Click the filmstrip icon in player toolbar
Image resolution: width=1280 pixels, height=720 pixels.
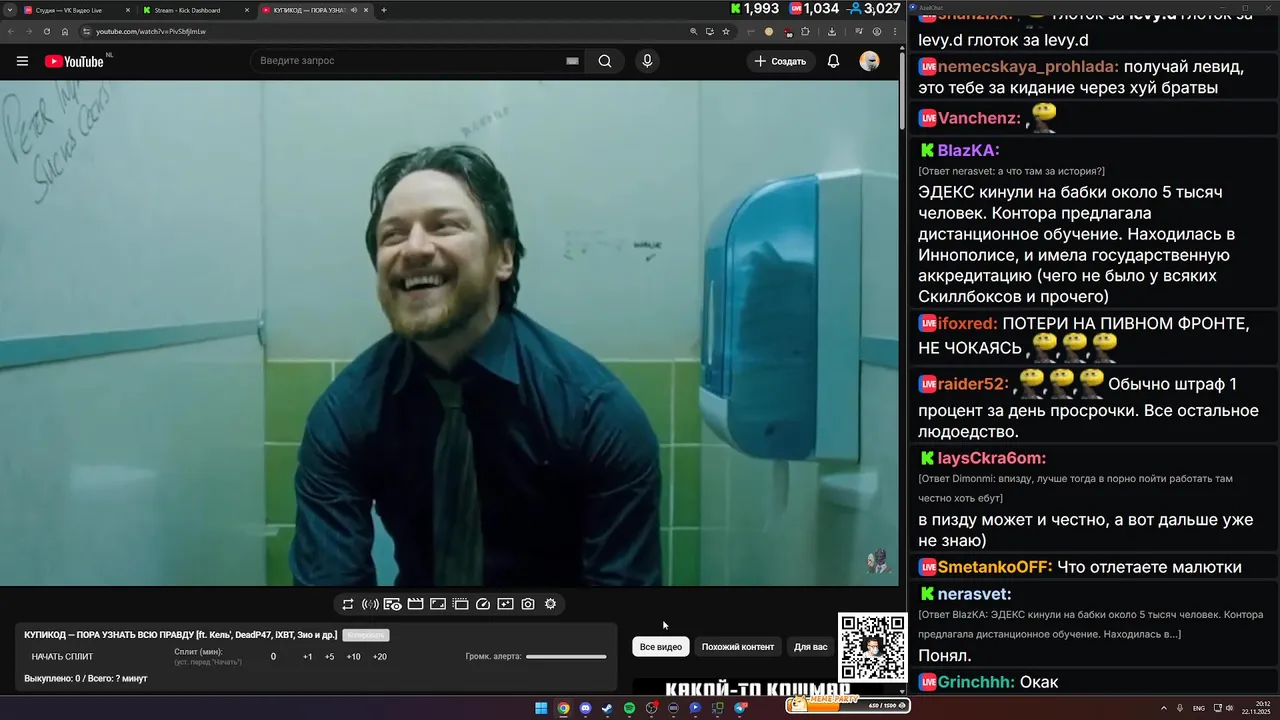click(460, 604)
